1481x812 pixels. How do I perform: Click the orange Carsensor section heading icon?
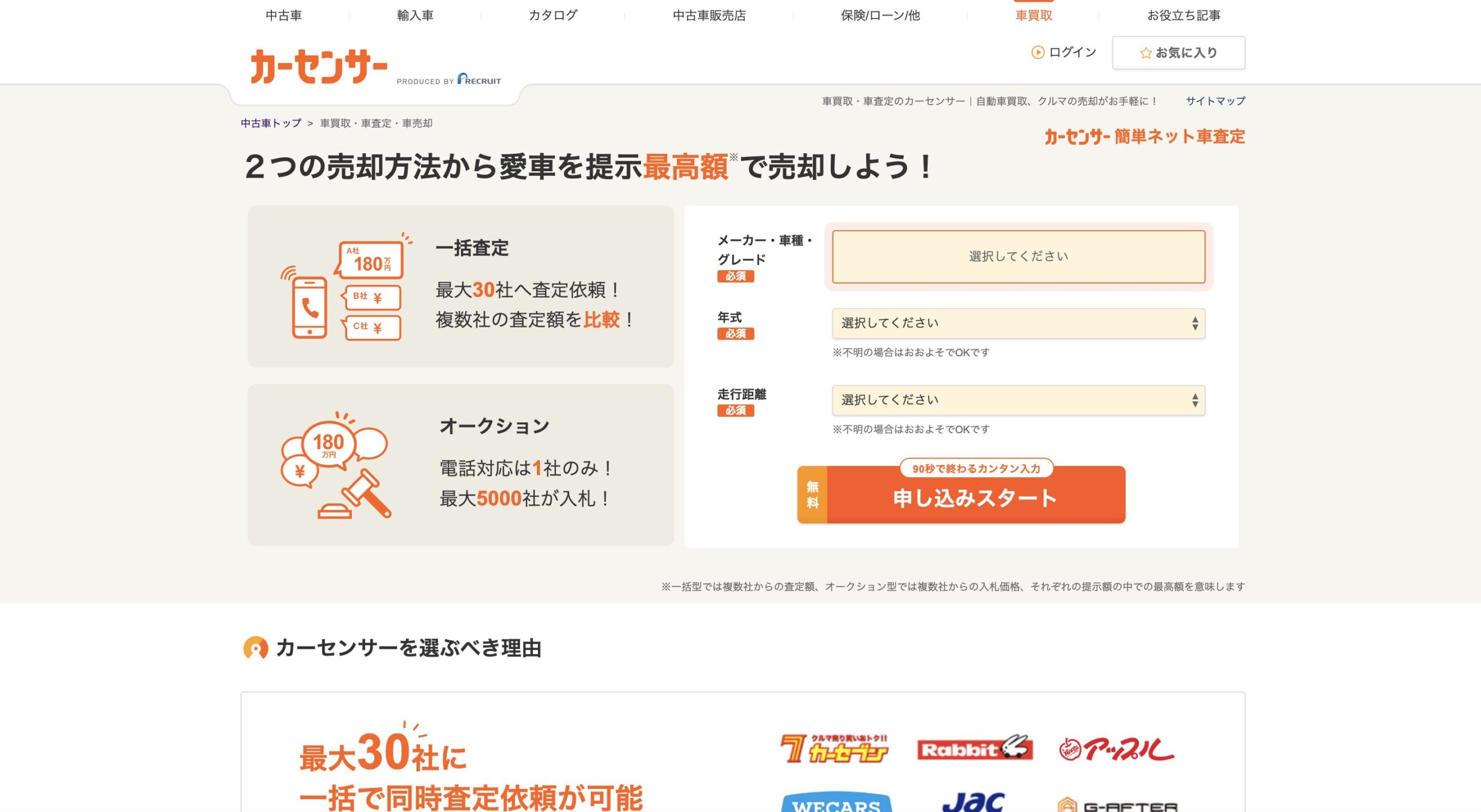click(x=255, y=648)
